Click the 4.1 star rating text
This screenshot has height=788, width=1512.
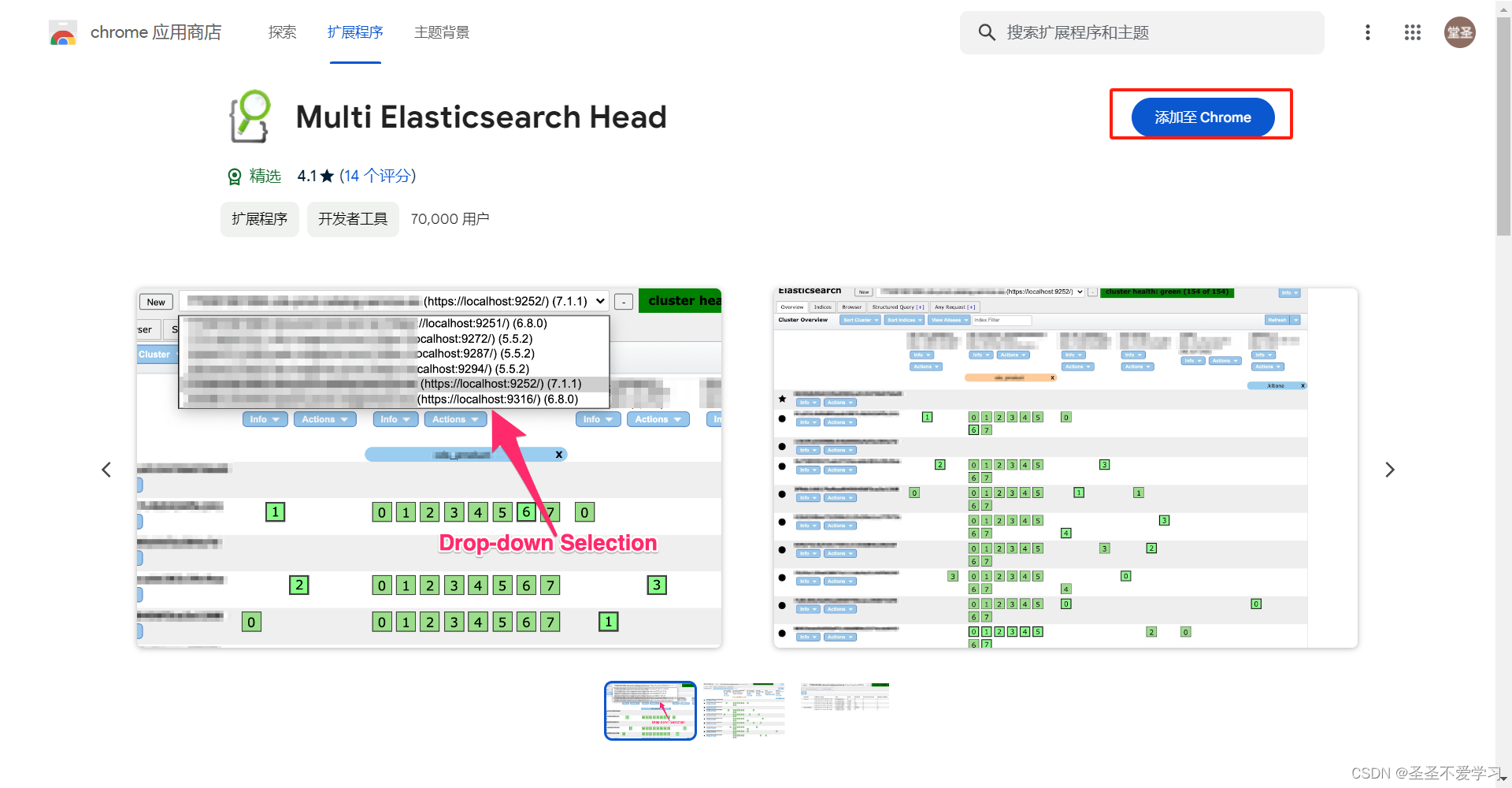tap(315, 176)
